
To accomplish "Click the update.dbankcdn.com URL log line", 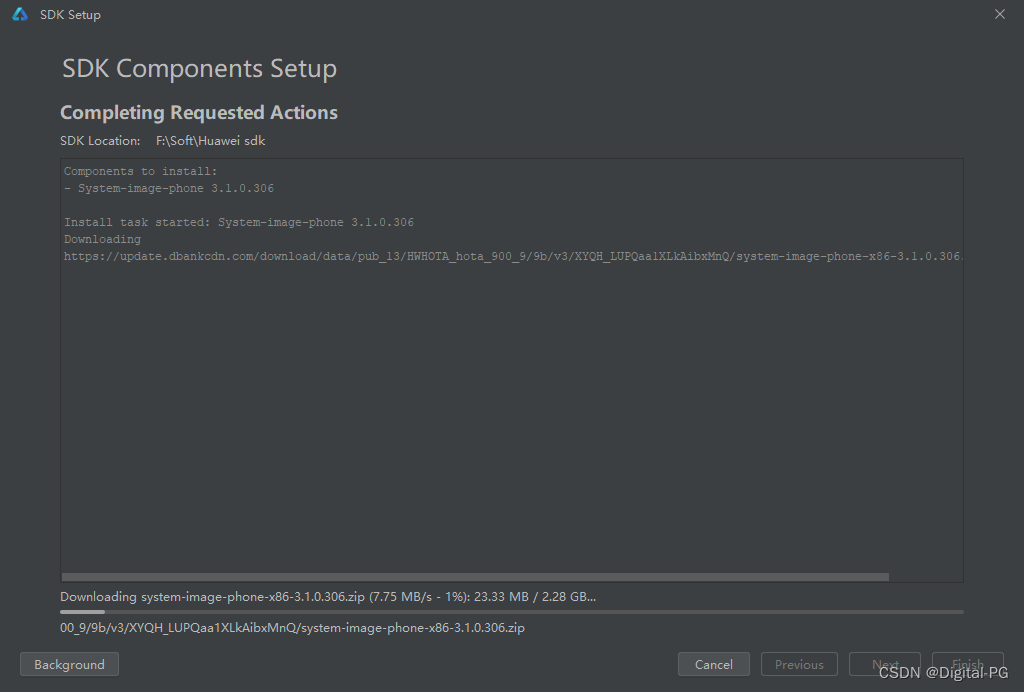I will click(512, 256).
